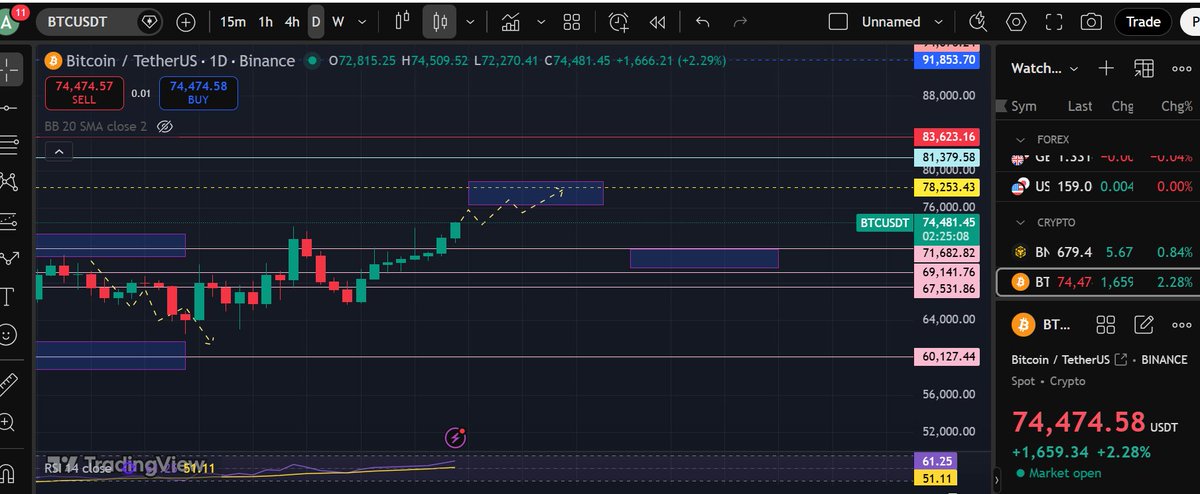Click the Bitcoin / TetherUS chart title
This screenshot has width=1200, height=494.
tap(180, 61)
